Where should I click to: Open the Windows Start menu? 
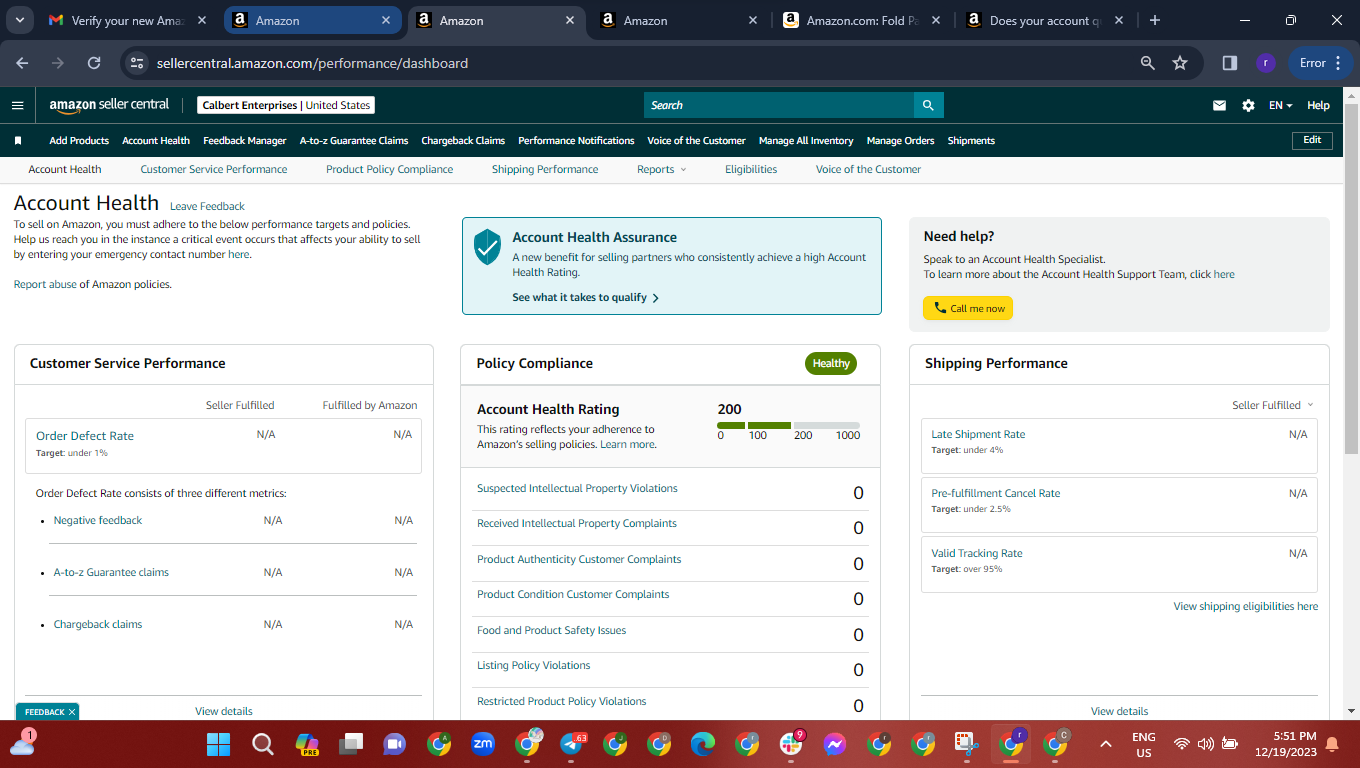218,744
